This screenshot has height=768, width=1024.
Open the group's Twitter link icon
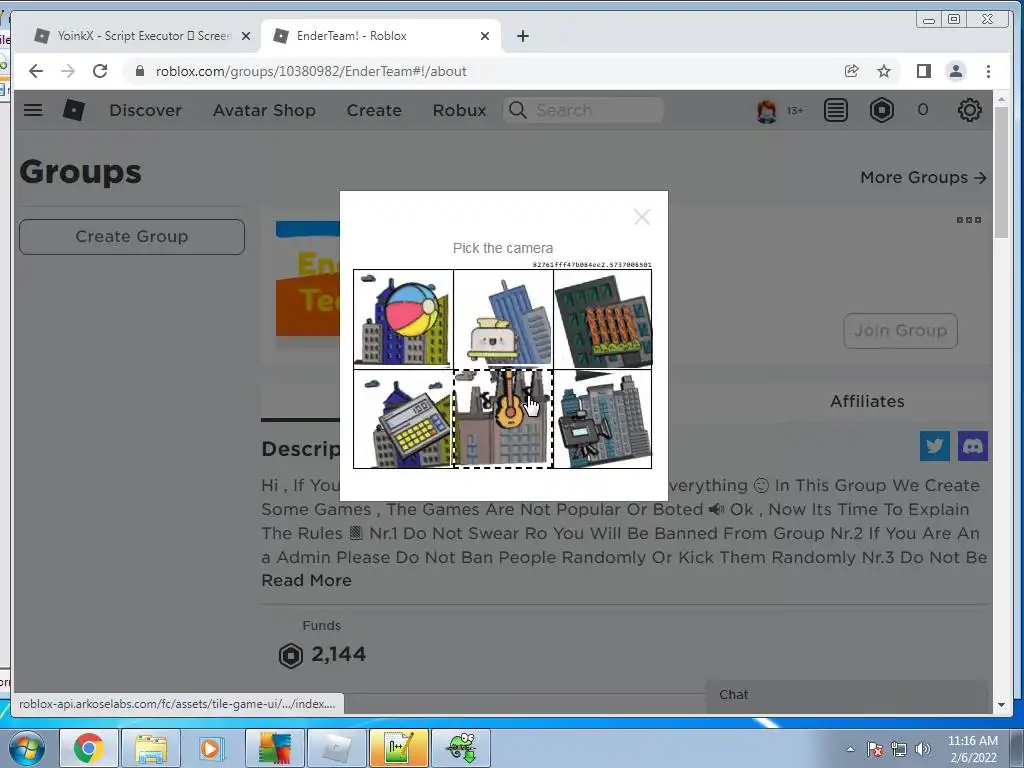click(935, 446)
